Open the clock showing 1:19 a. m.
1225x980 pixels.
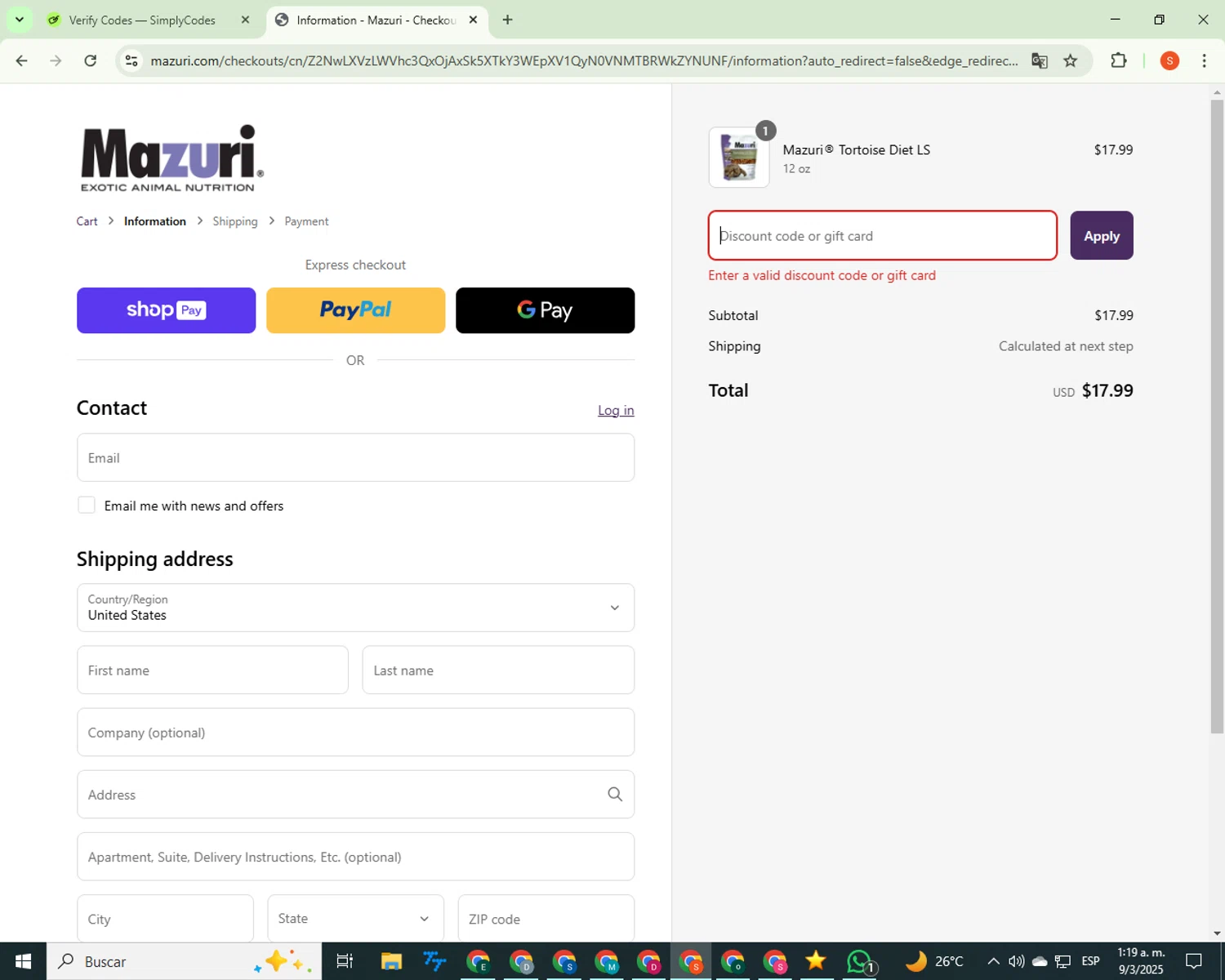coord(1140,961)
